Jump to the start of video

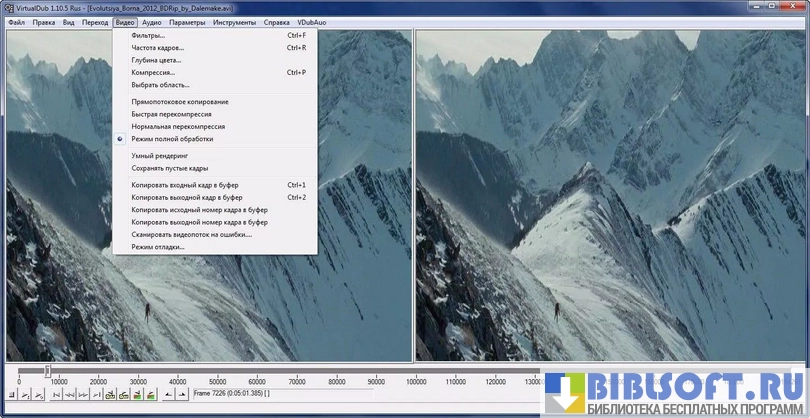[56, 395]
